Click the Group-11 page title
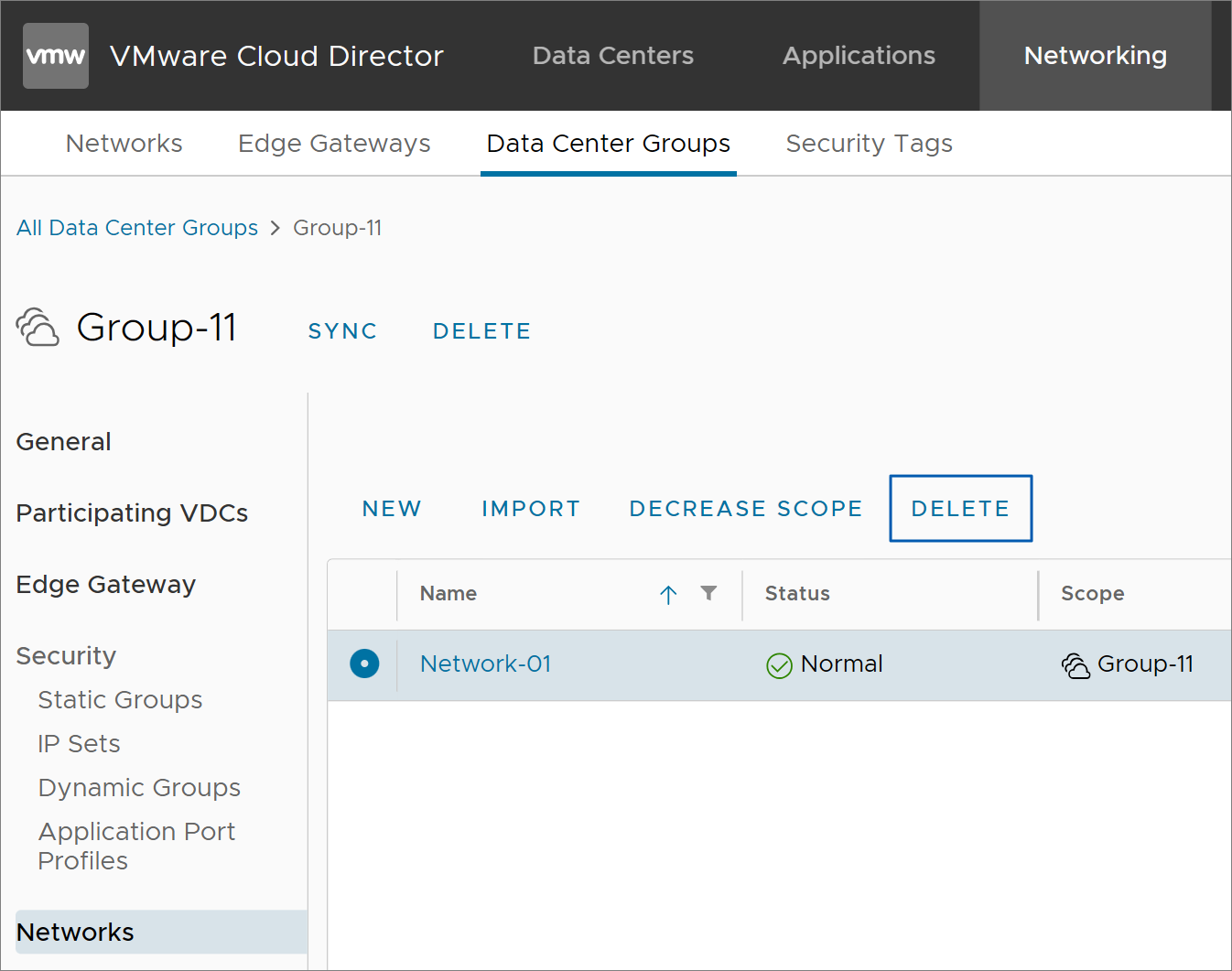This screenshot has height=971, width=1232. coord(157,328)
